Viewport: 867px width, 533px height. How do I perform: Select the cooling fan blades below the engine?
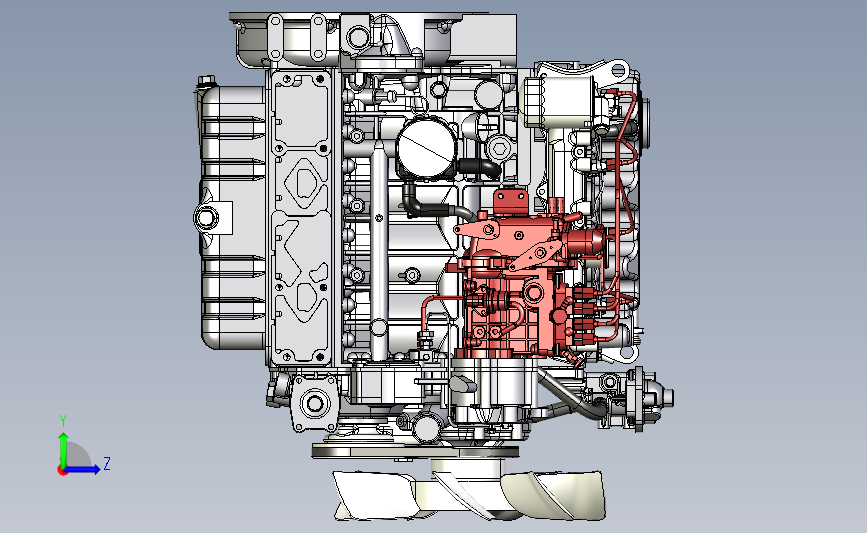469,494
